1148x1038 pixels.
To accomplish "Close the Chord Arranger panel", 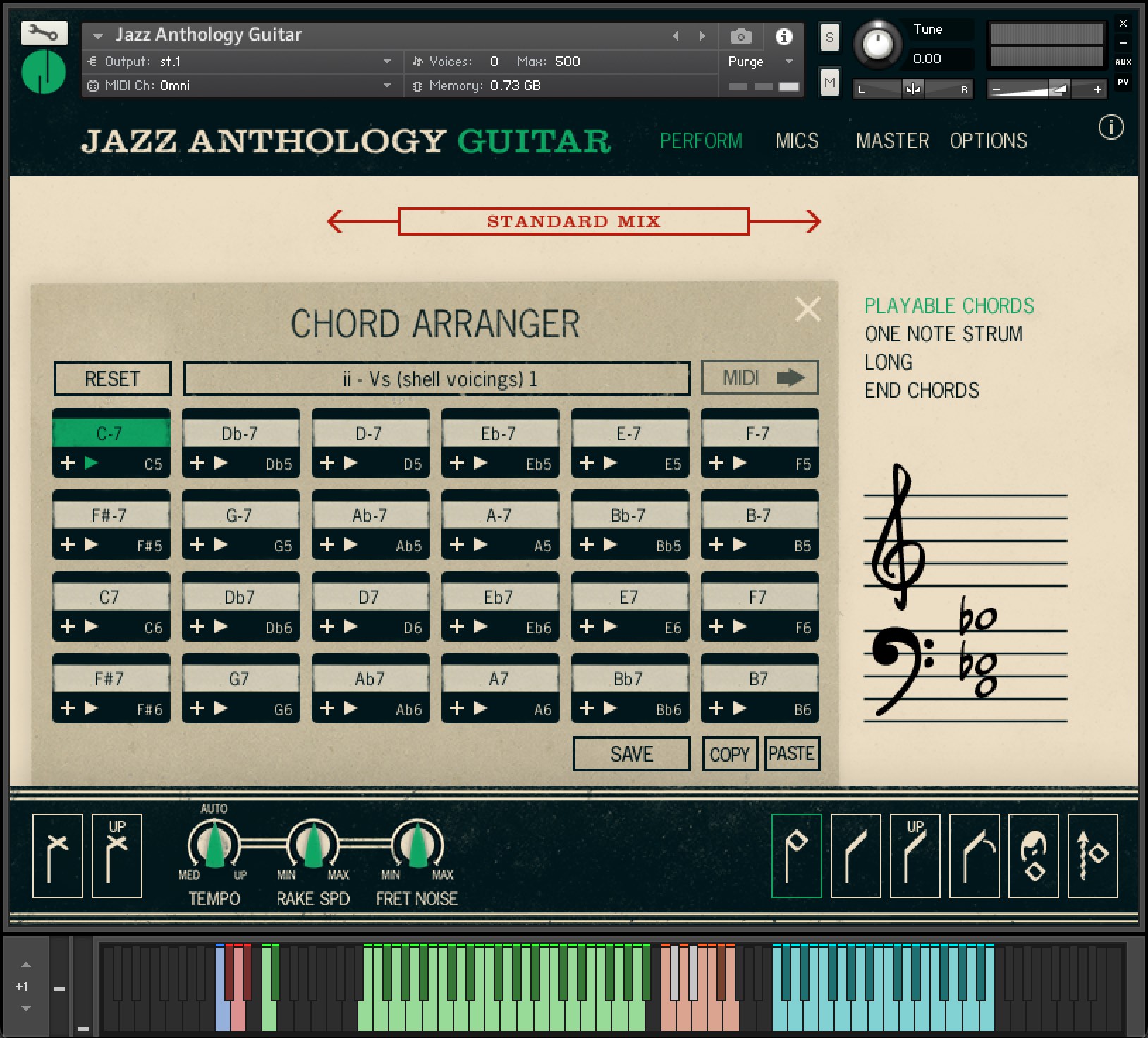I will click(x=807, y=309).
